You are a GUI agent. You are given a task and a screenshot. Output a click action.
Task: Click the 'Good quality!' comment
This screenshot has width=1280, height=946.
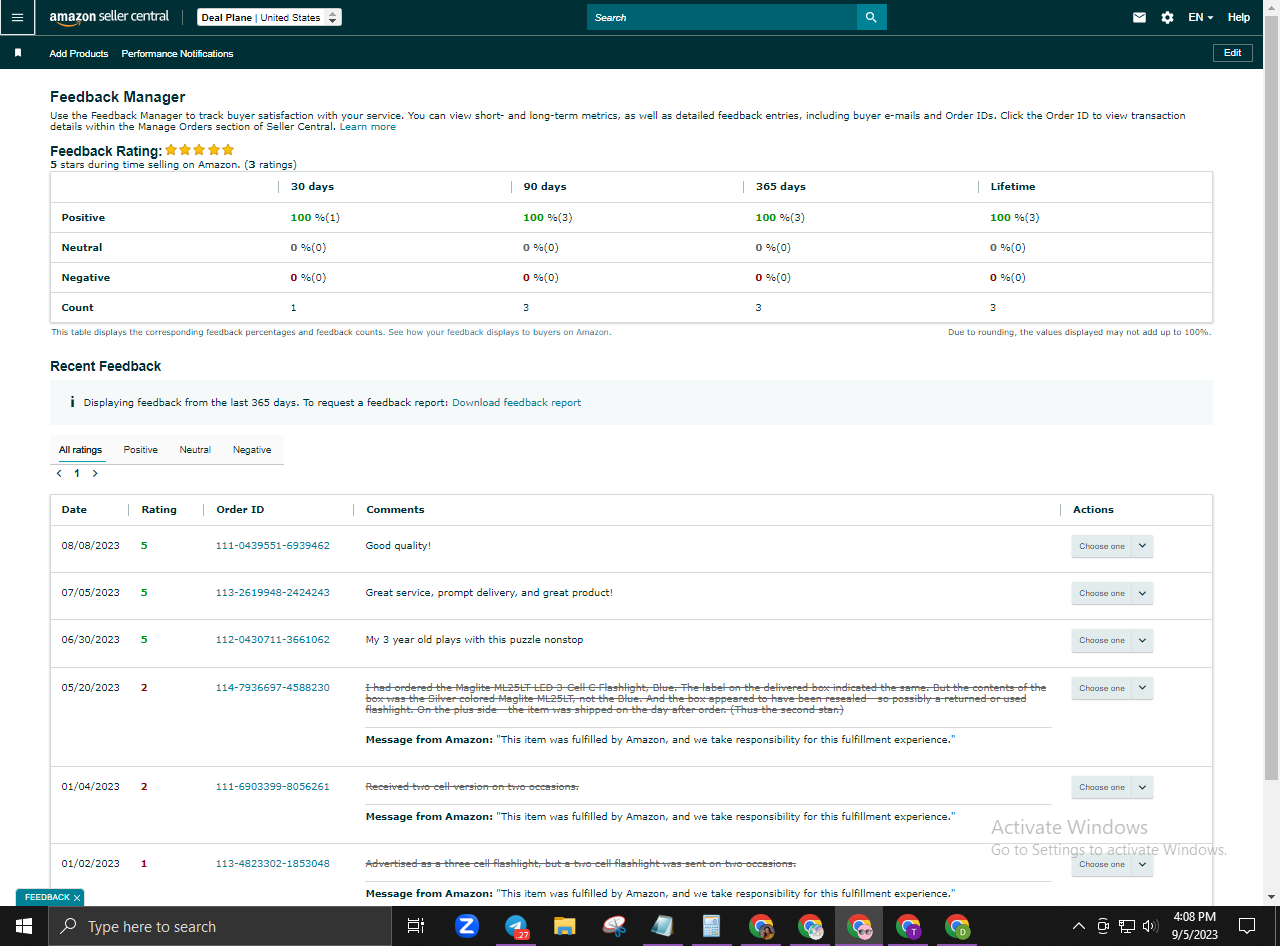coord(398,546)
